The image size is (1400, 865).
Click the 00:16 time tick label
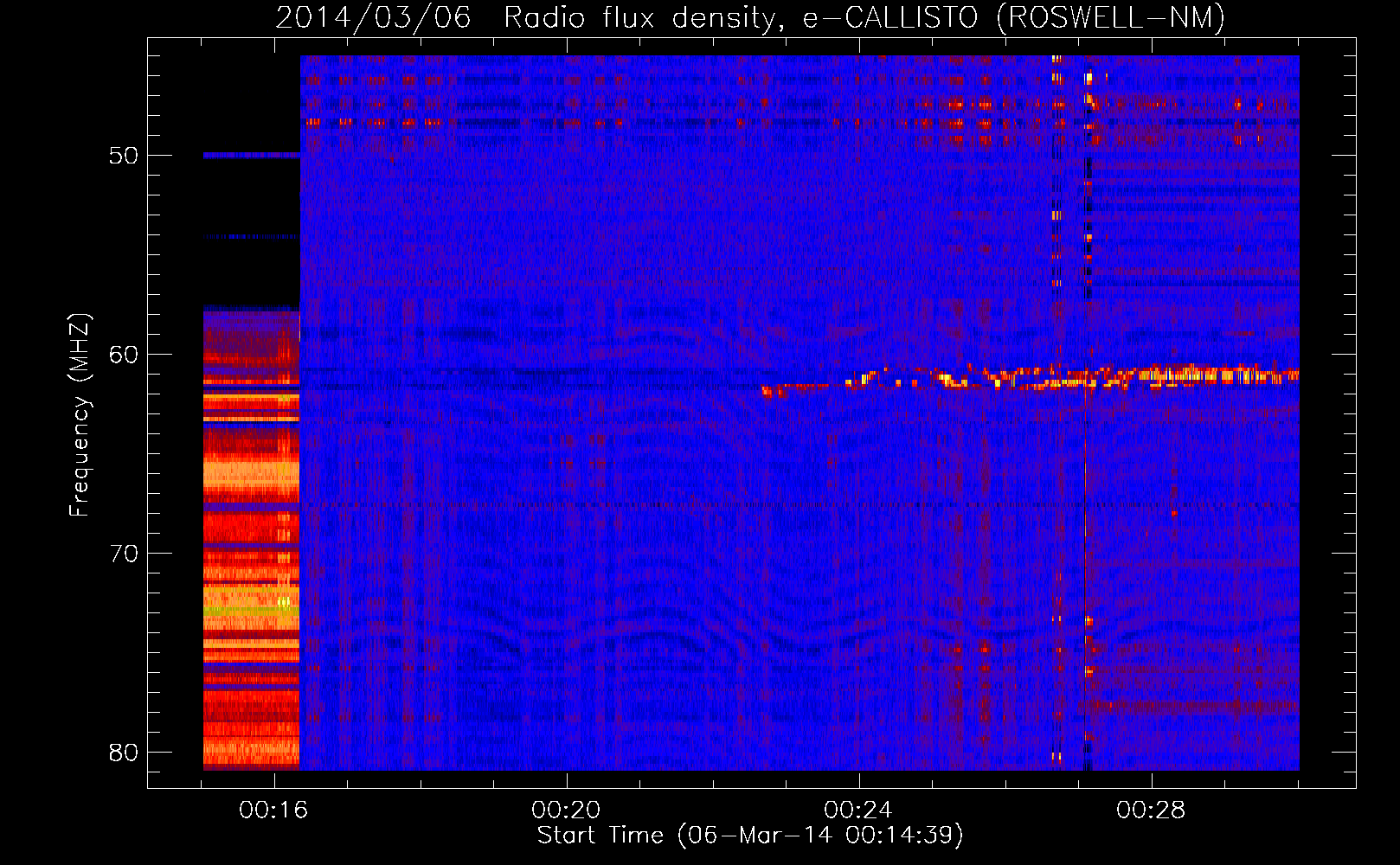pyautogui.click(x=274, y=811)
